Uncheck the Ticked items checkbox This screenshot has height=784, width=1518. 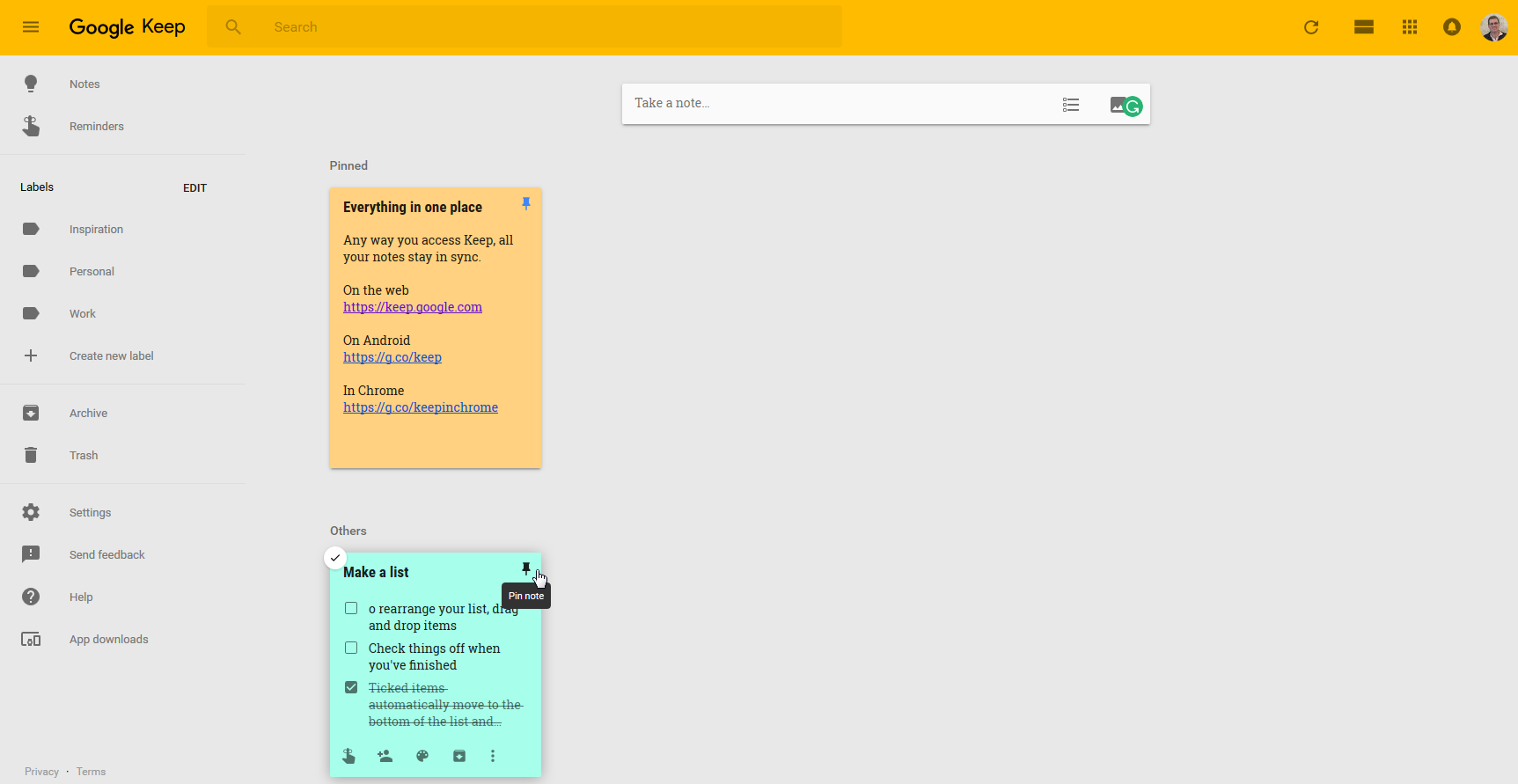click(351, 687)
